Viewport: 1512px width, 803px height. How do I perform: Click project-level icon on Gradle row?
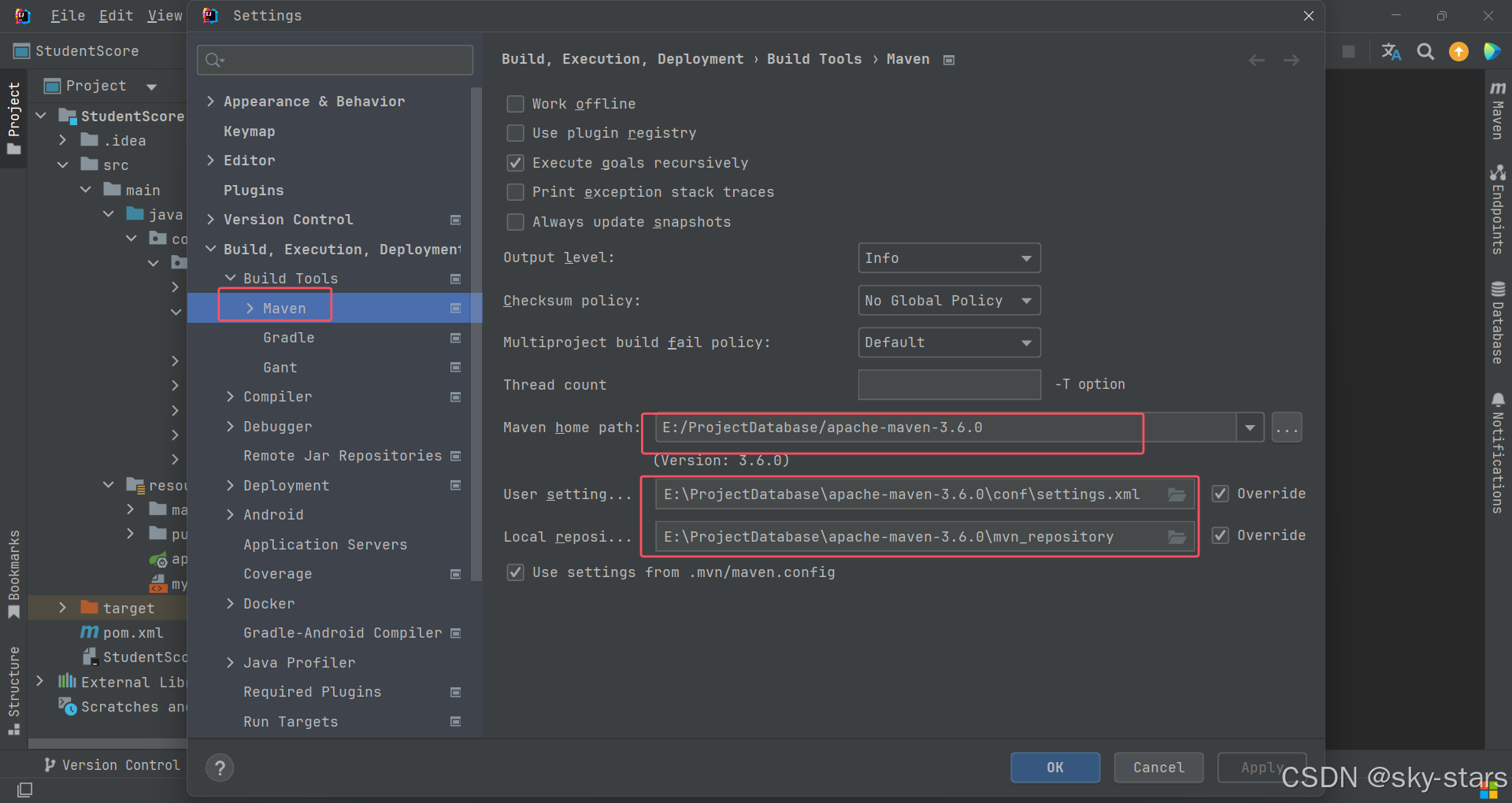click(455, 338)
